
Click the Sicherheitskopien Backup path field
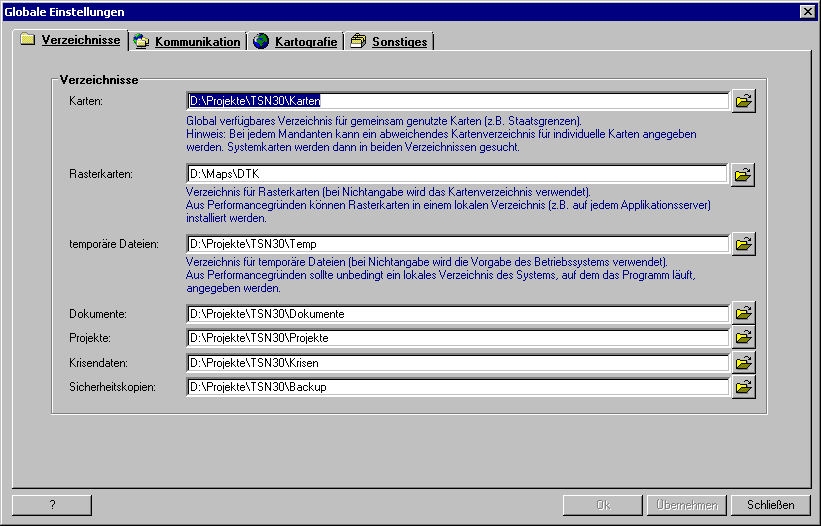click(458, 387)
